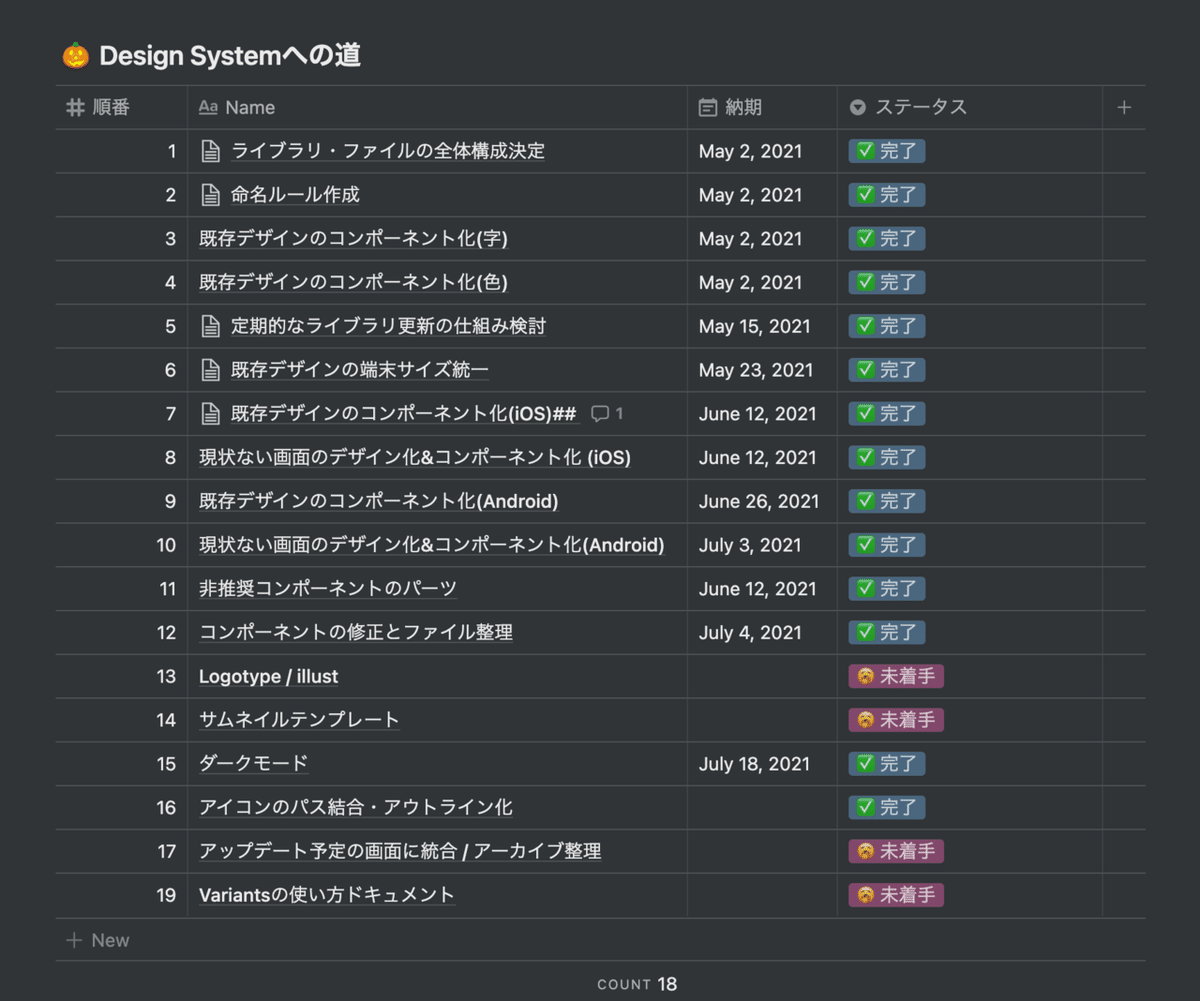The height and width of the screenshot is (1001, 1200).
Task: Open サムネイルテンプレート row
Action: [299, 720]
